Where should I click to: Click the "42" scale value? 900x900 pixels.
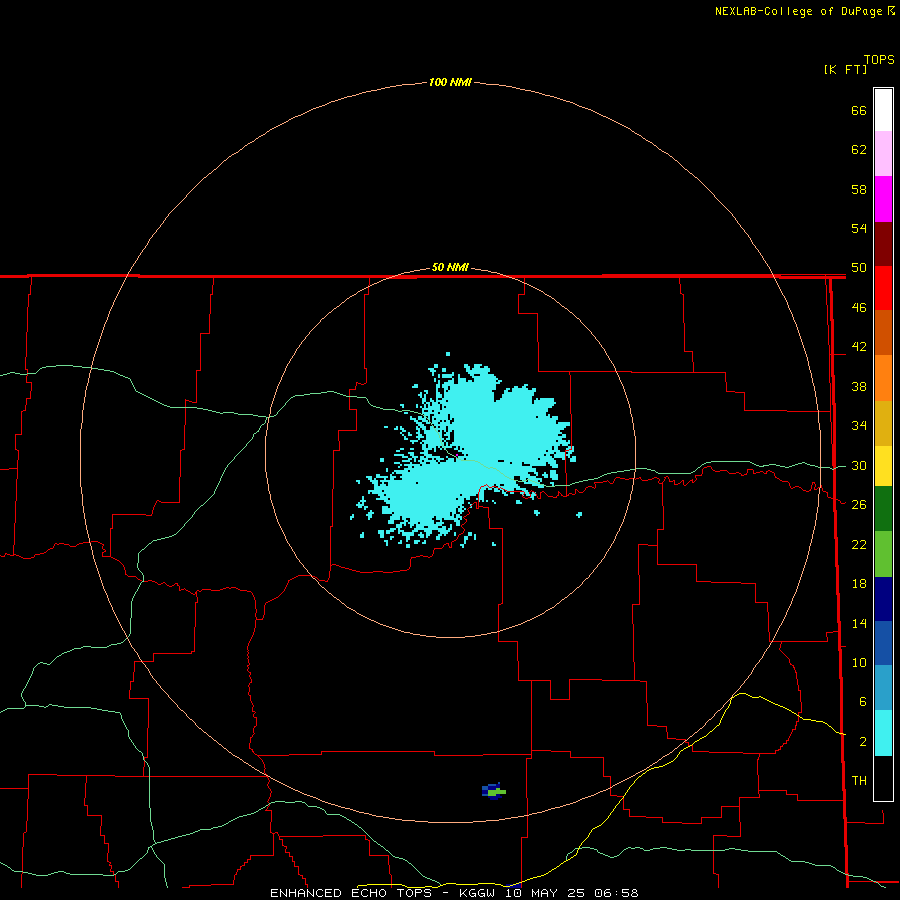(x=859, y=347)
